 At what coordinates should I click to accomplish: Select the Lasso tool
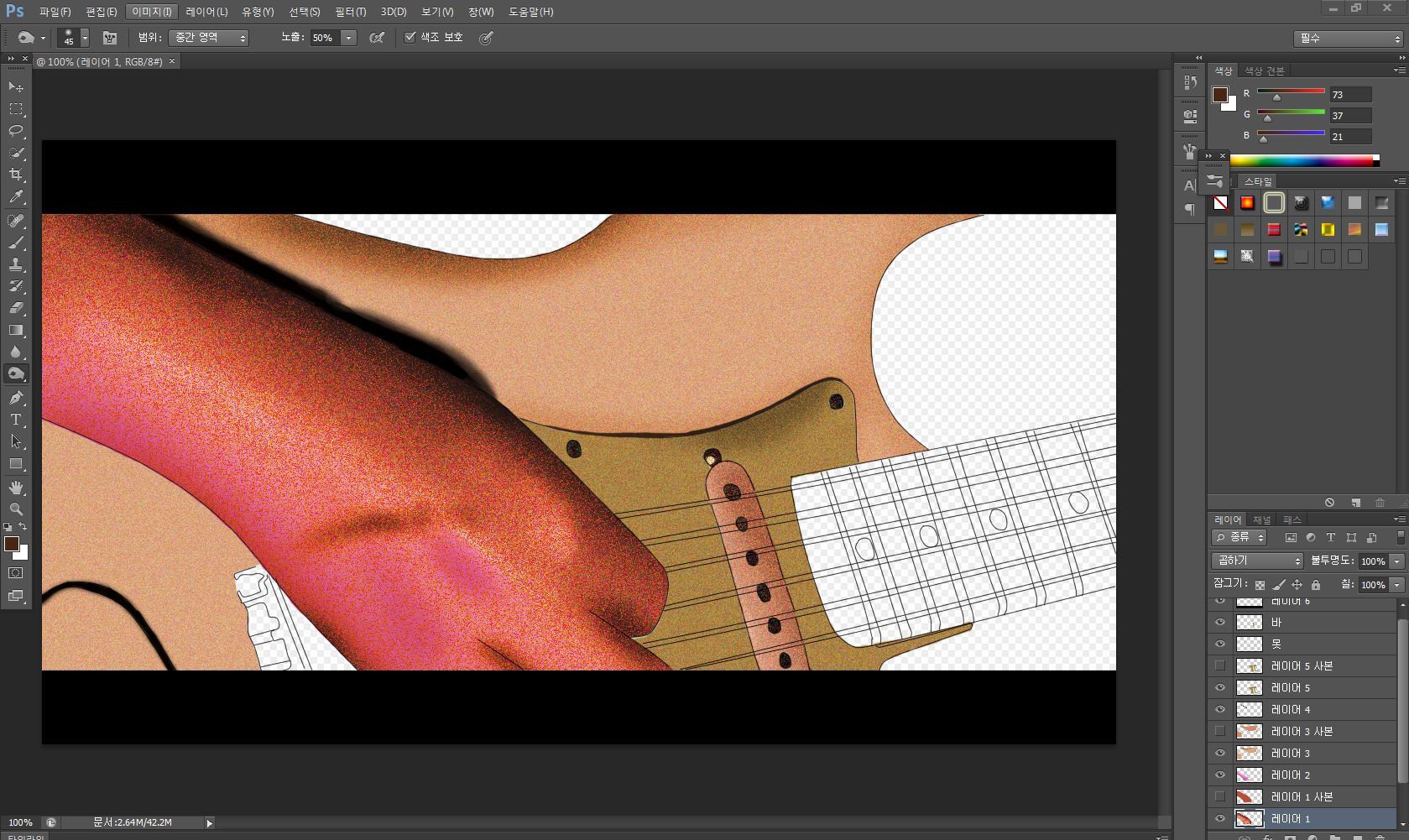[x=16, y=131]
